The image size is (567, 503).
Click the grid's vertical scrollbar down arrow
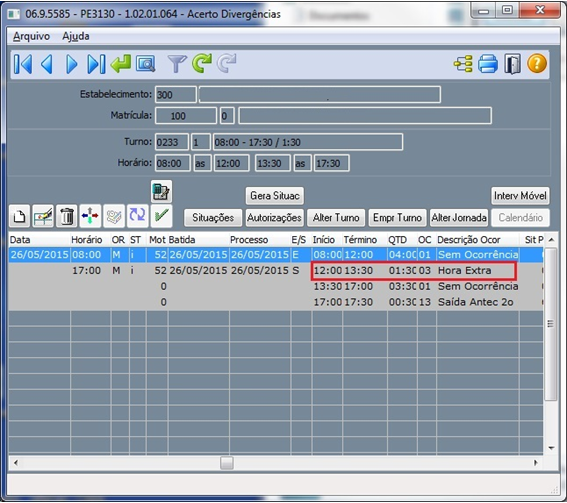point(551,448)
